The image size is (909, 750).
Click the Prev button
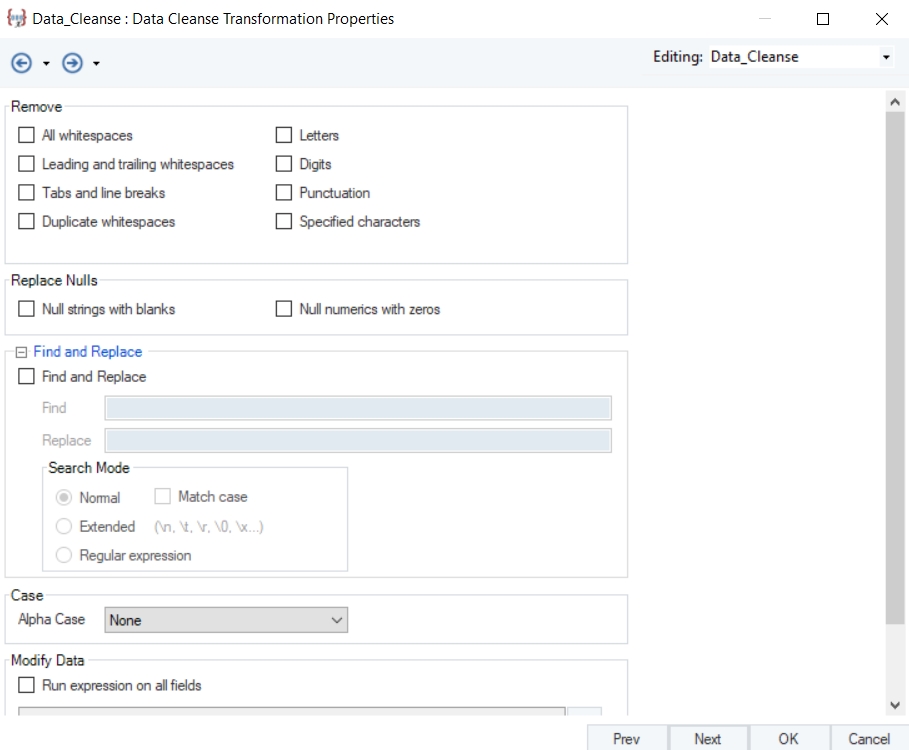[626, 739]
